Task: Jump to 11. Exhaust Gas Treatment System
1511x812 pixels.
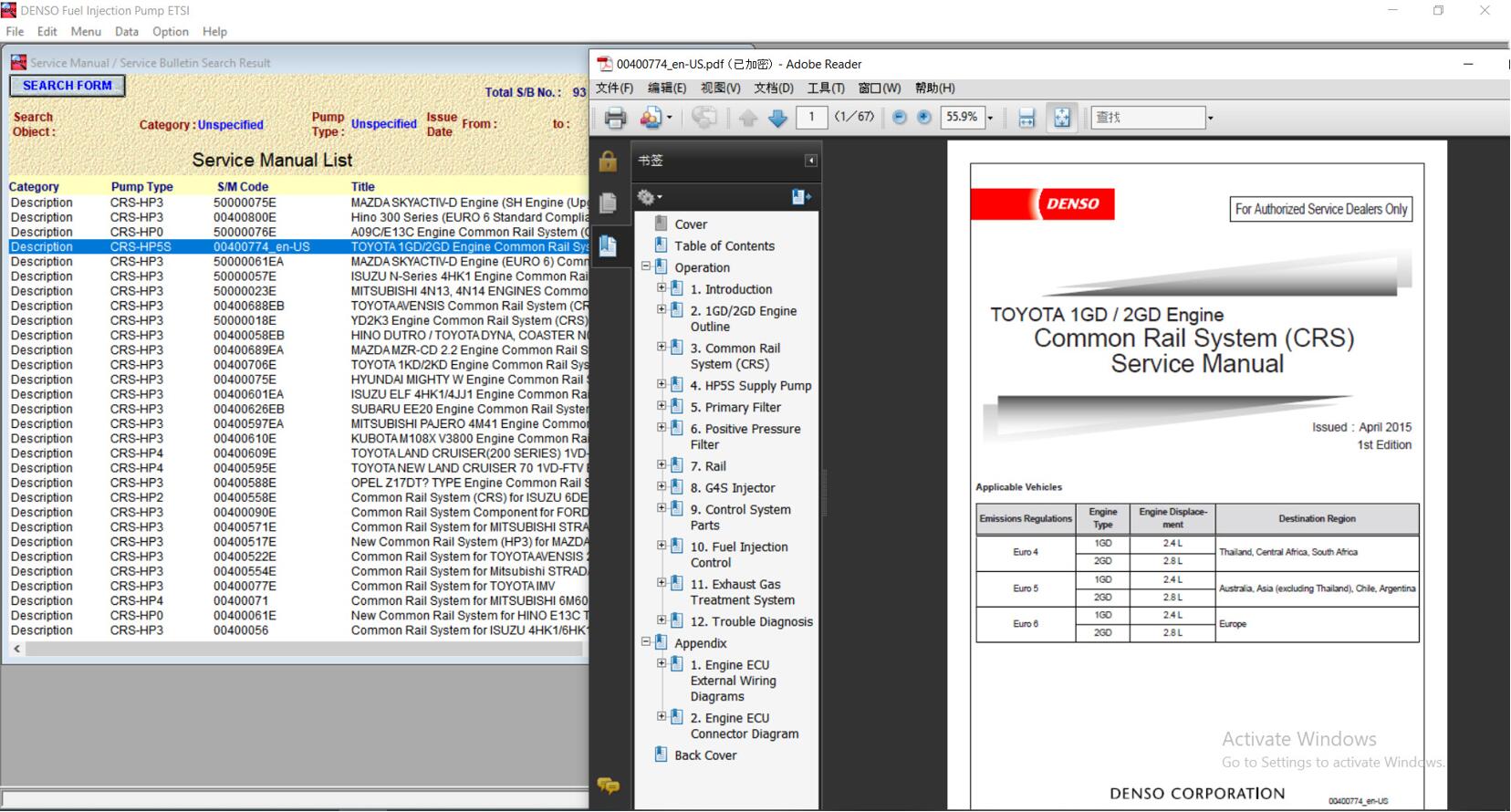Action: (x=742, y=592)
